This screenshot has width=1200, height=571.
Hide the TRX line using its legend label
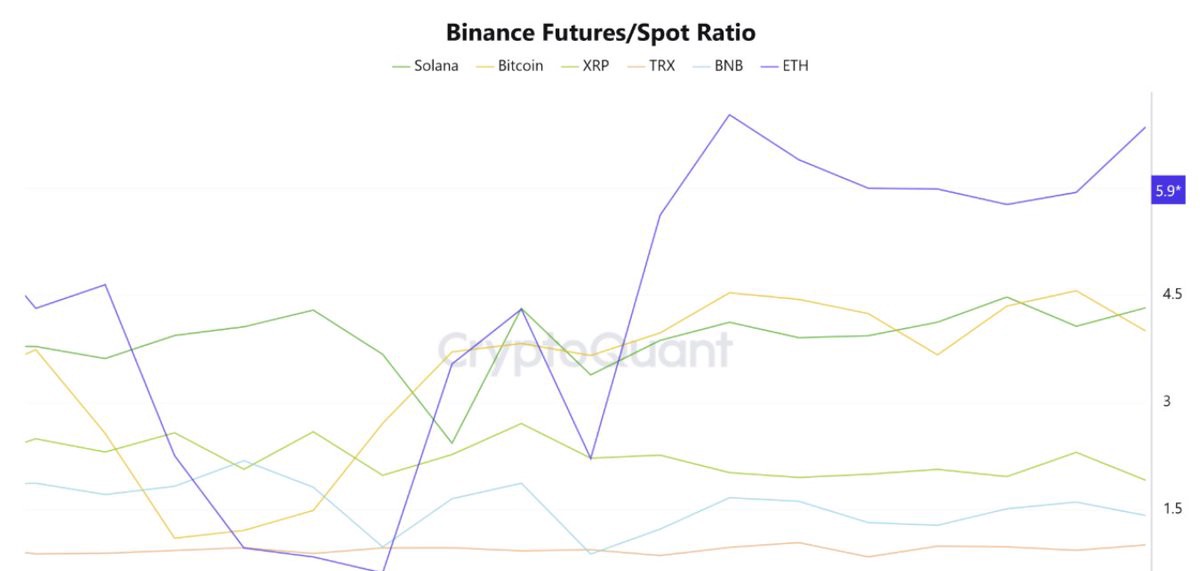(x=662, y=66)
